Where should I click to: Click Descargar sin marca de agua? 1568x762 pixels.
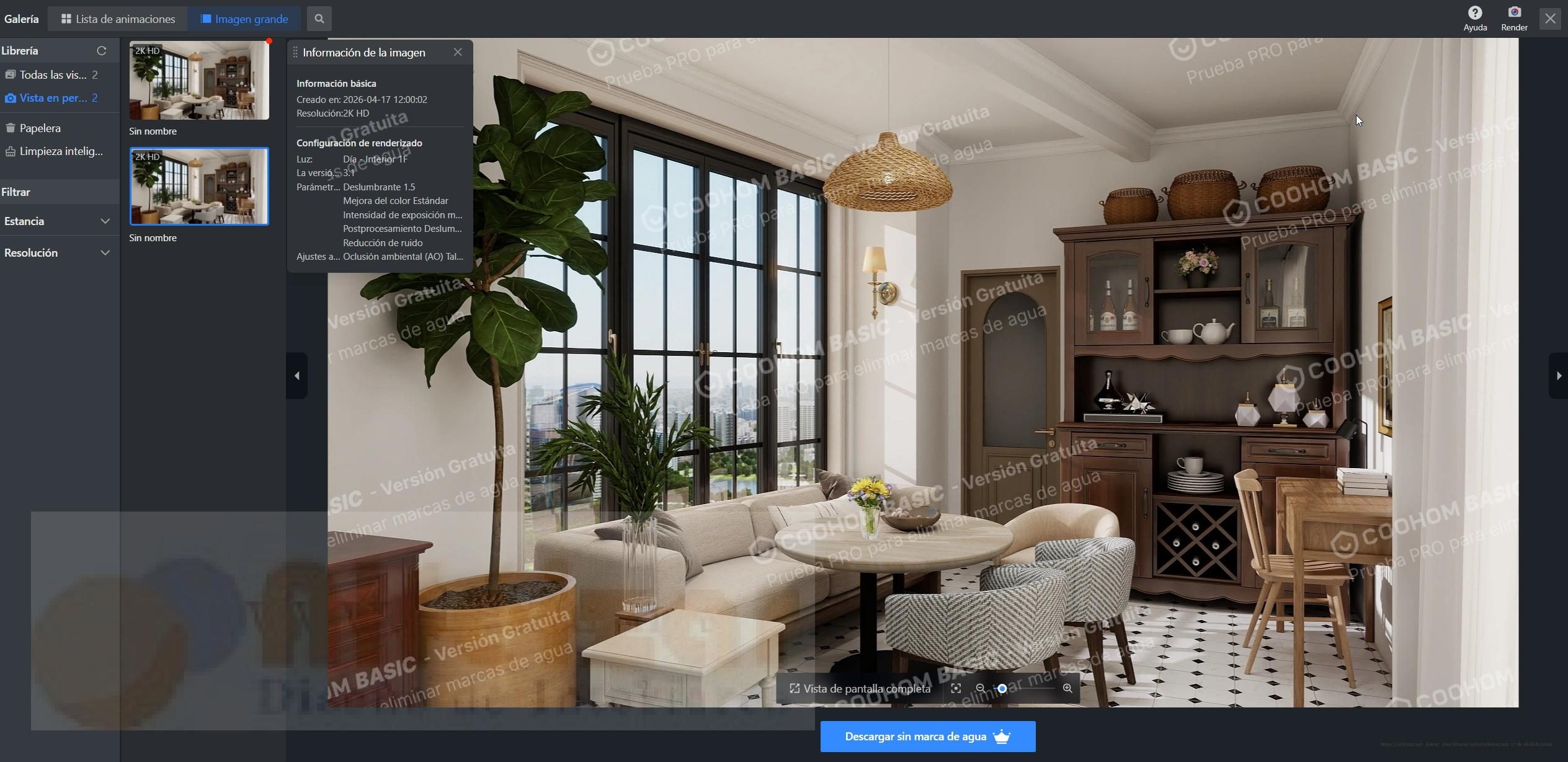tap(927, 737)
